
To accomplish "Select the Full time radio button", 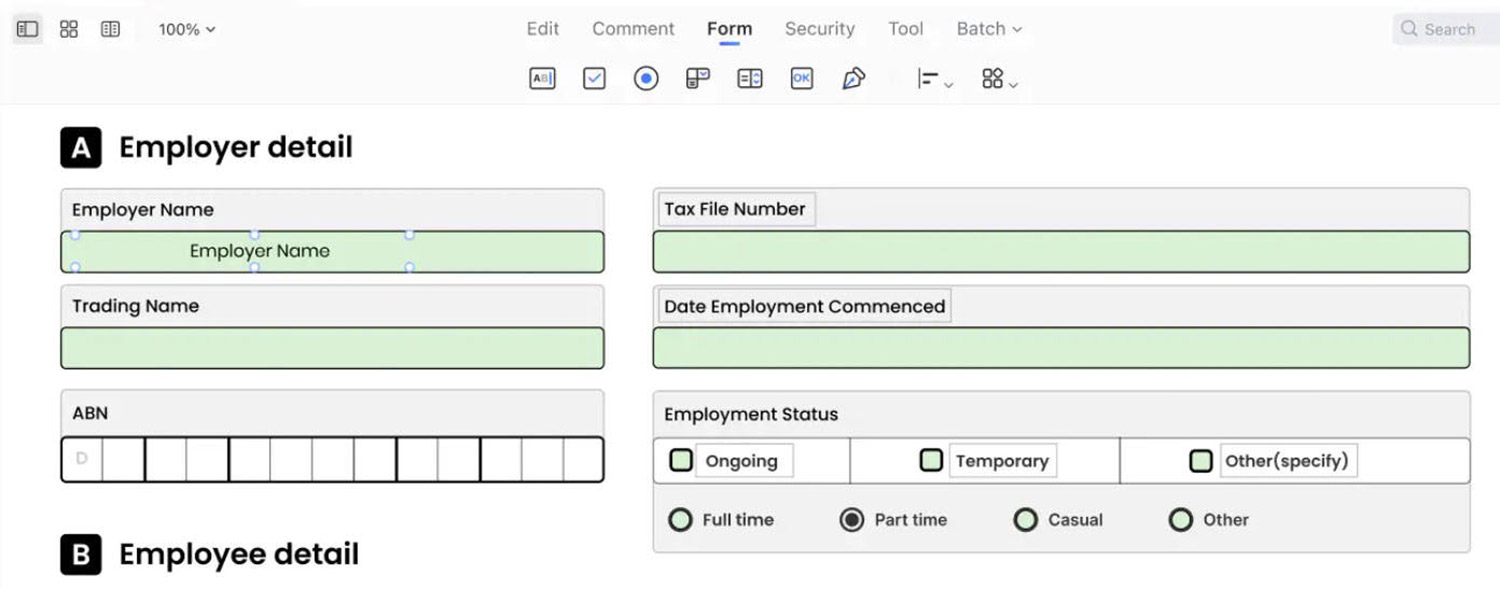I will tap(680, 520).
